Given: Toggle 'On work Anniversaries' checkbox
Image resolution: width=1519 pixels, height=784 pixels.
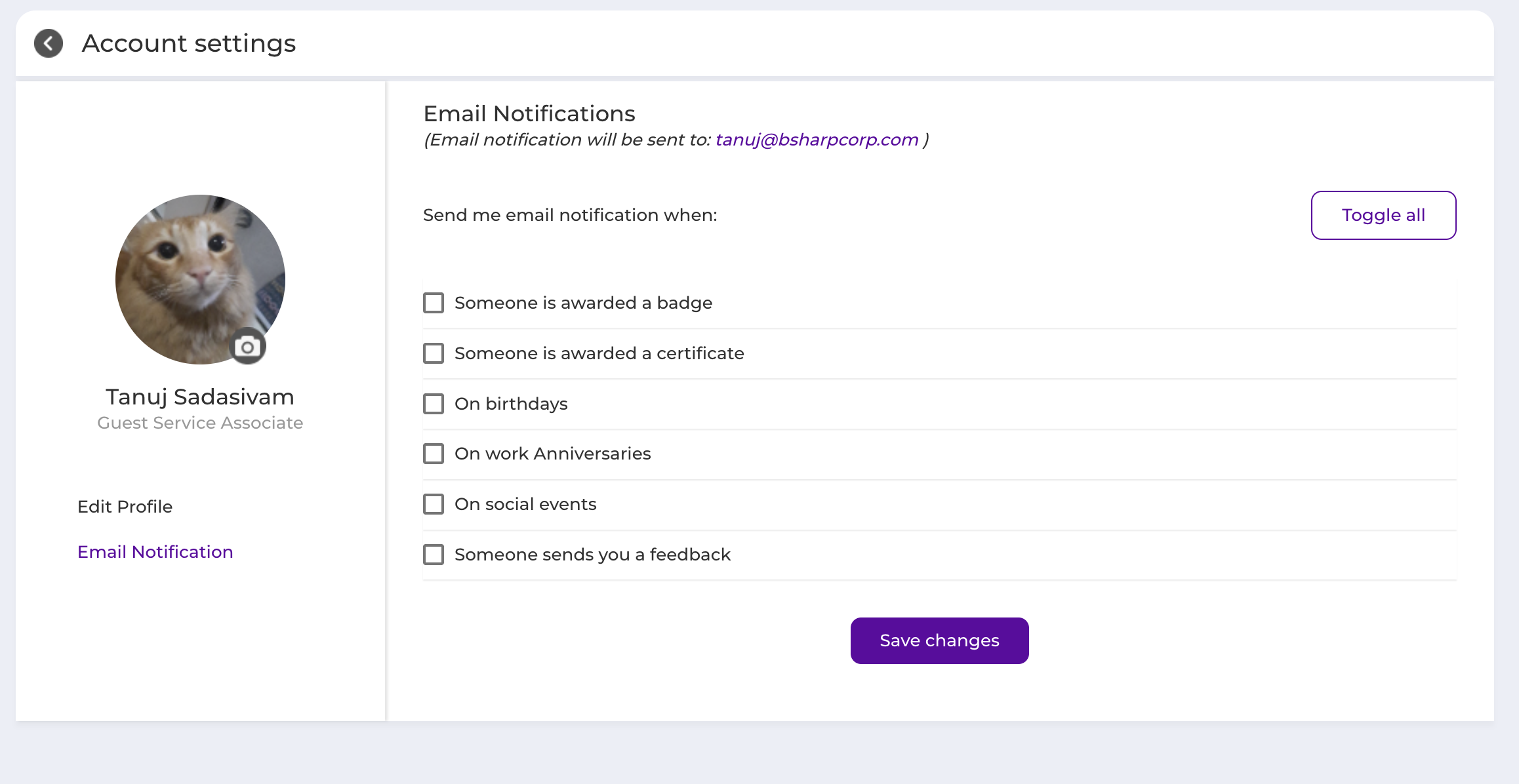Looking at the screenshot, I should pyautogui.click(x=434, y=454).
